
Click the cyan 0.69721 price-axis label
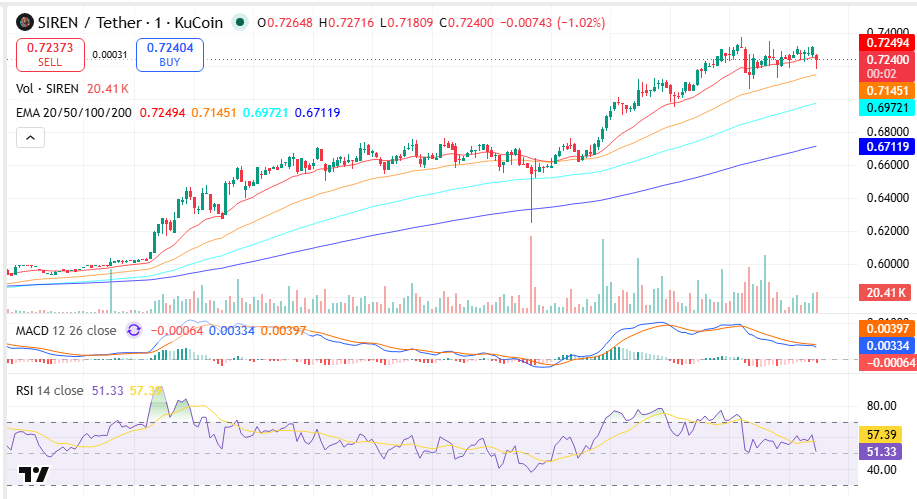point(887,108)
